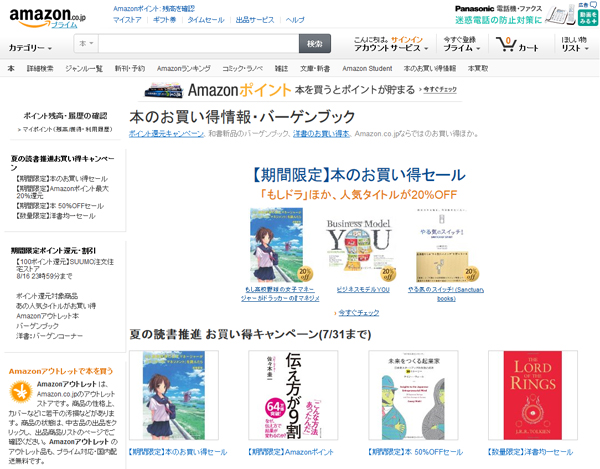Open the 伝え方が9割 book cover
The height and width of the screenshot is (469, 600).
[x=293, y=395]
